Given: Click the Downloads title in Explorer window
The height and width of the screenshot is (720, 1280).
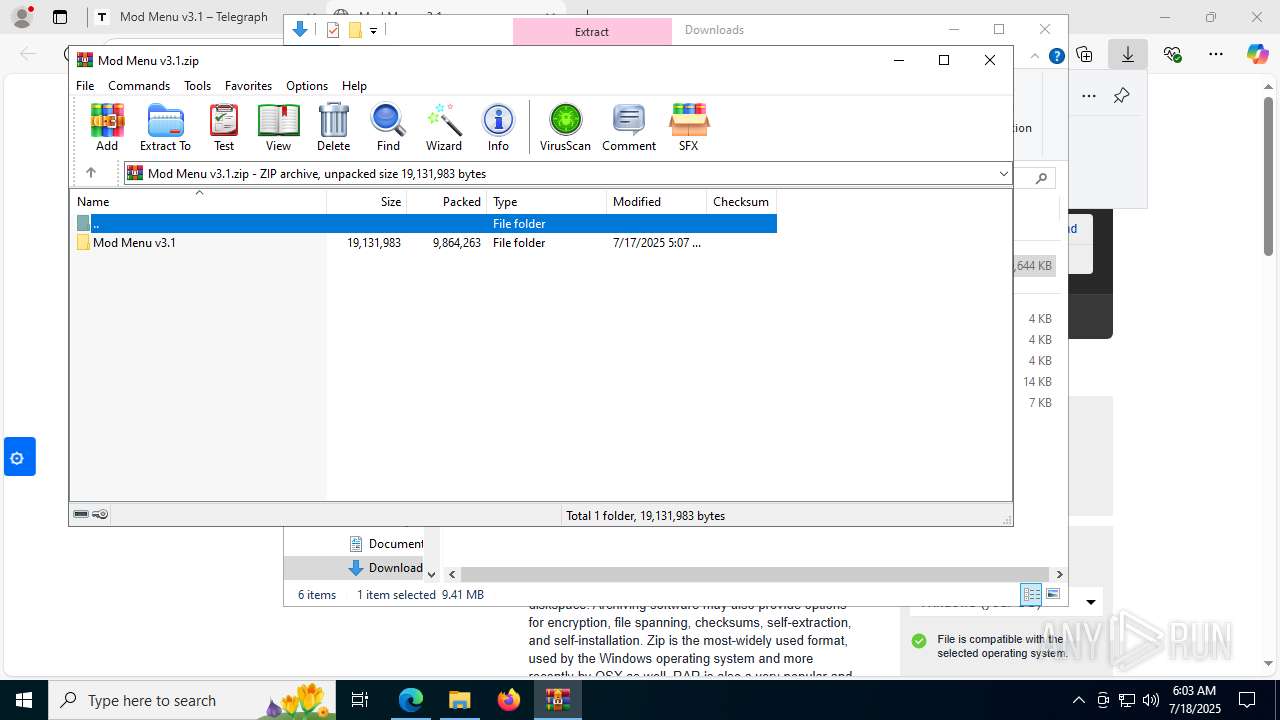Looking at the screenshot, I should [x=714, y=30].
